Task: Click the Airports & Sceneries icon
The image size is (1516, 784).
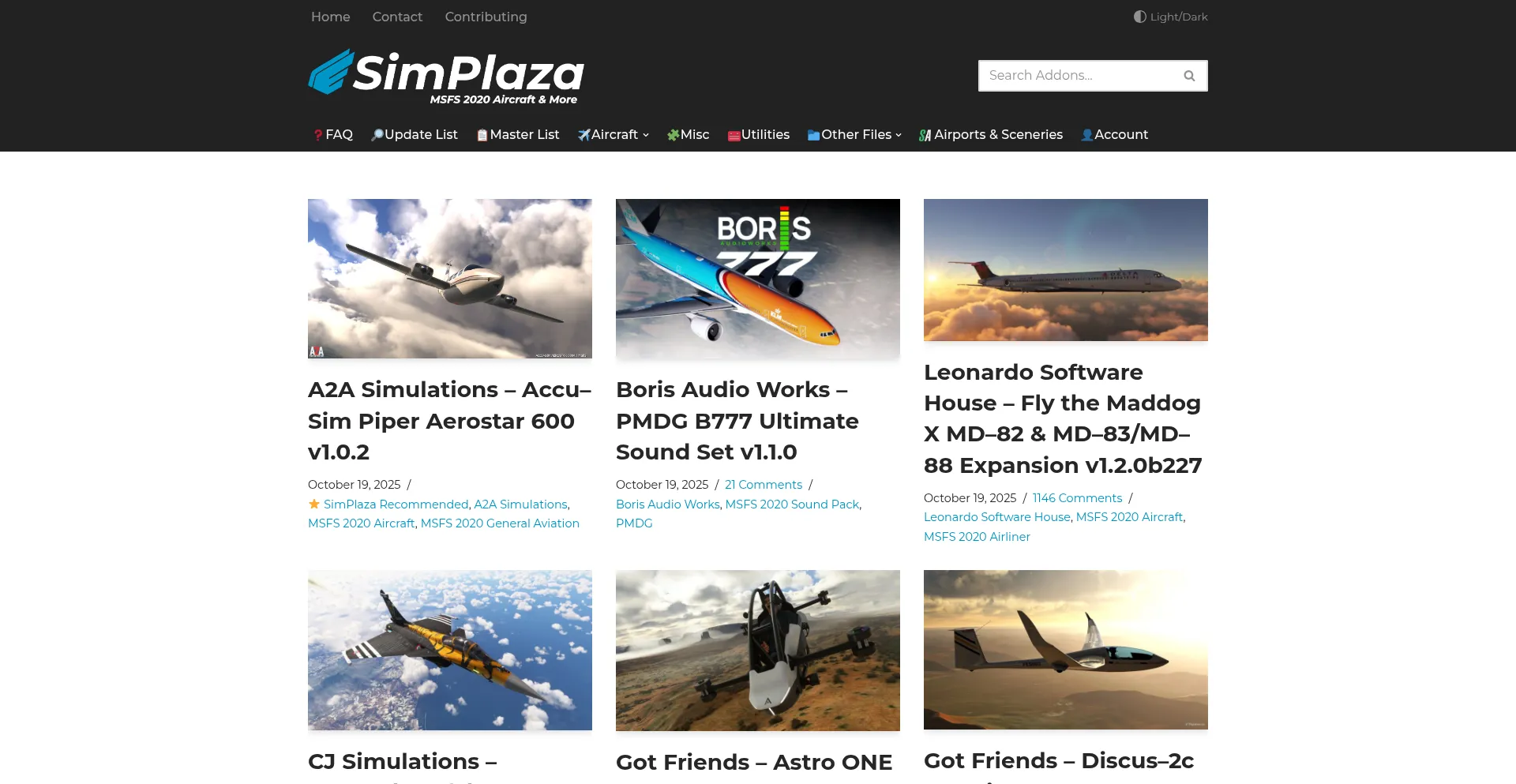Action: click(925, 135)
